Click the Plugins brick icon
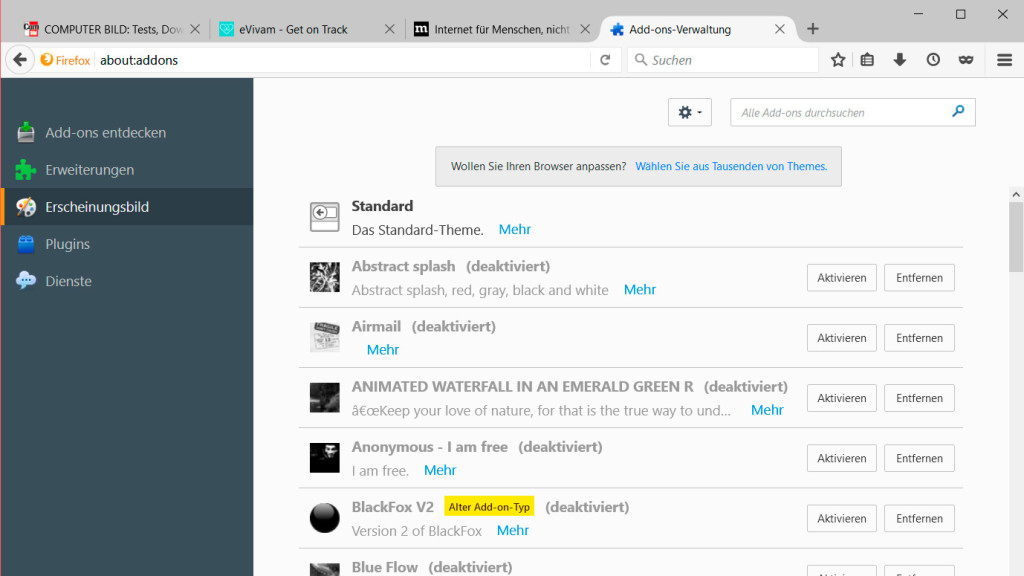 26,244
